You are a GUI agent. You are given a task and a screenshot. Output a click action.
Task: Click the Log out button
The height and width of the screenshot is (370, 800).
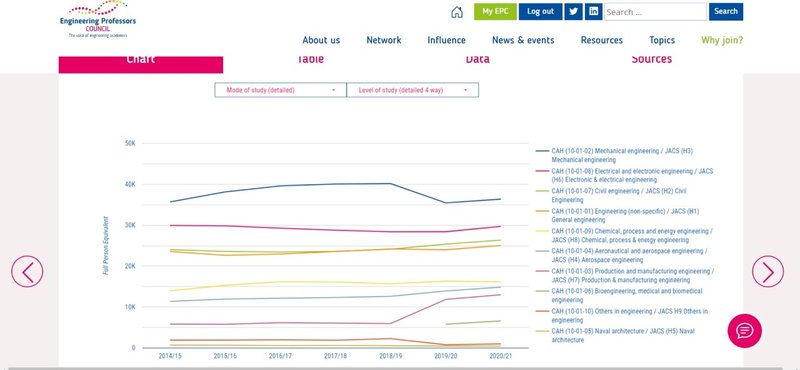pos(540,12)
